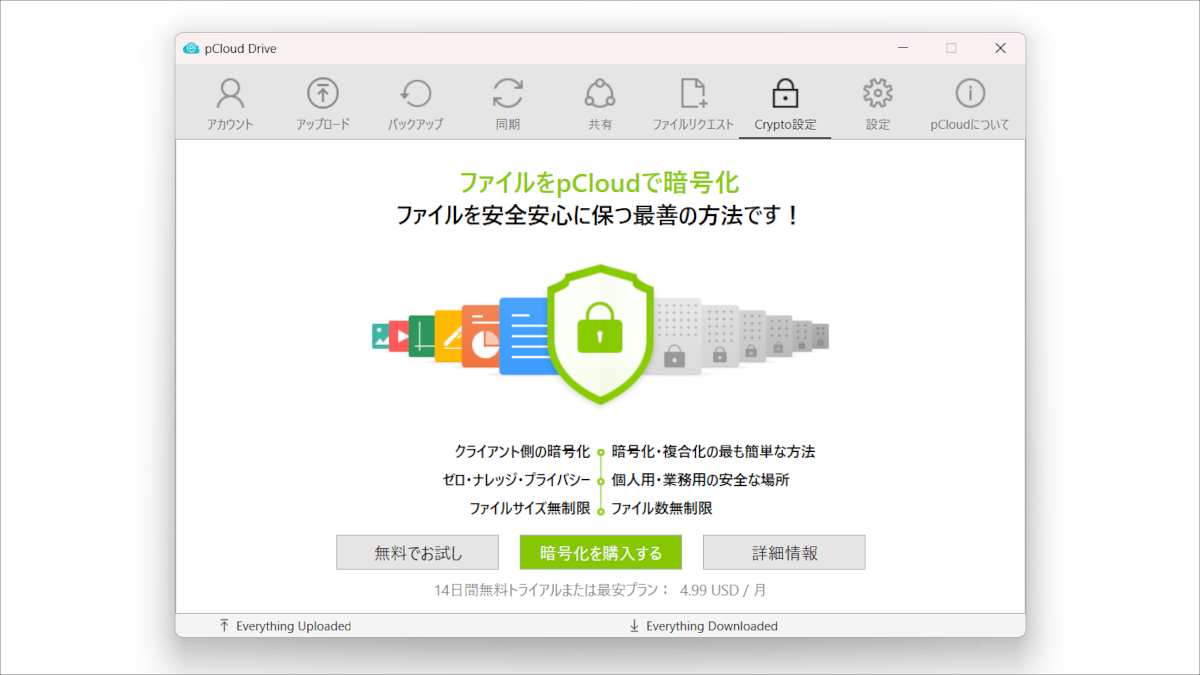Image resolution: width=1200 pixels, height=675 pixels.
Task: Switch to the ファイルリクエスト tab label
Action: tap(693, 125)
